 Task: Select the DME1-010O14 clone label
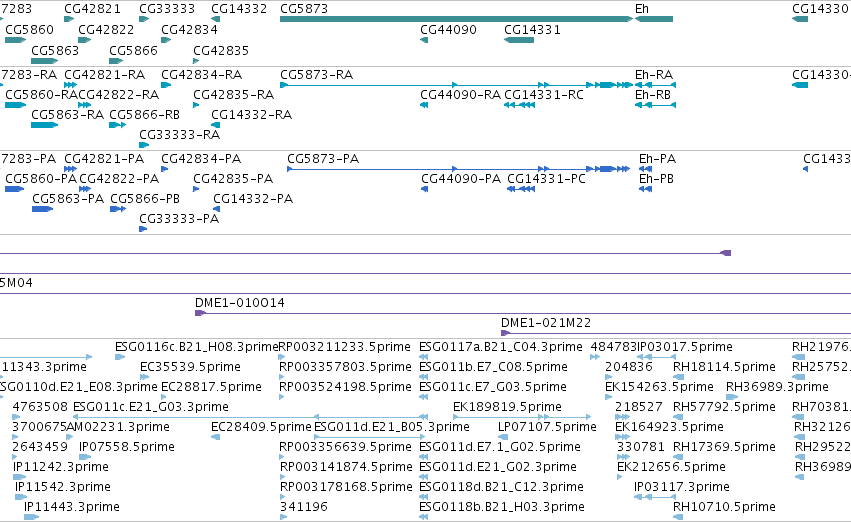[x=240, y=303]
